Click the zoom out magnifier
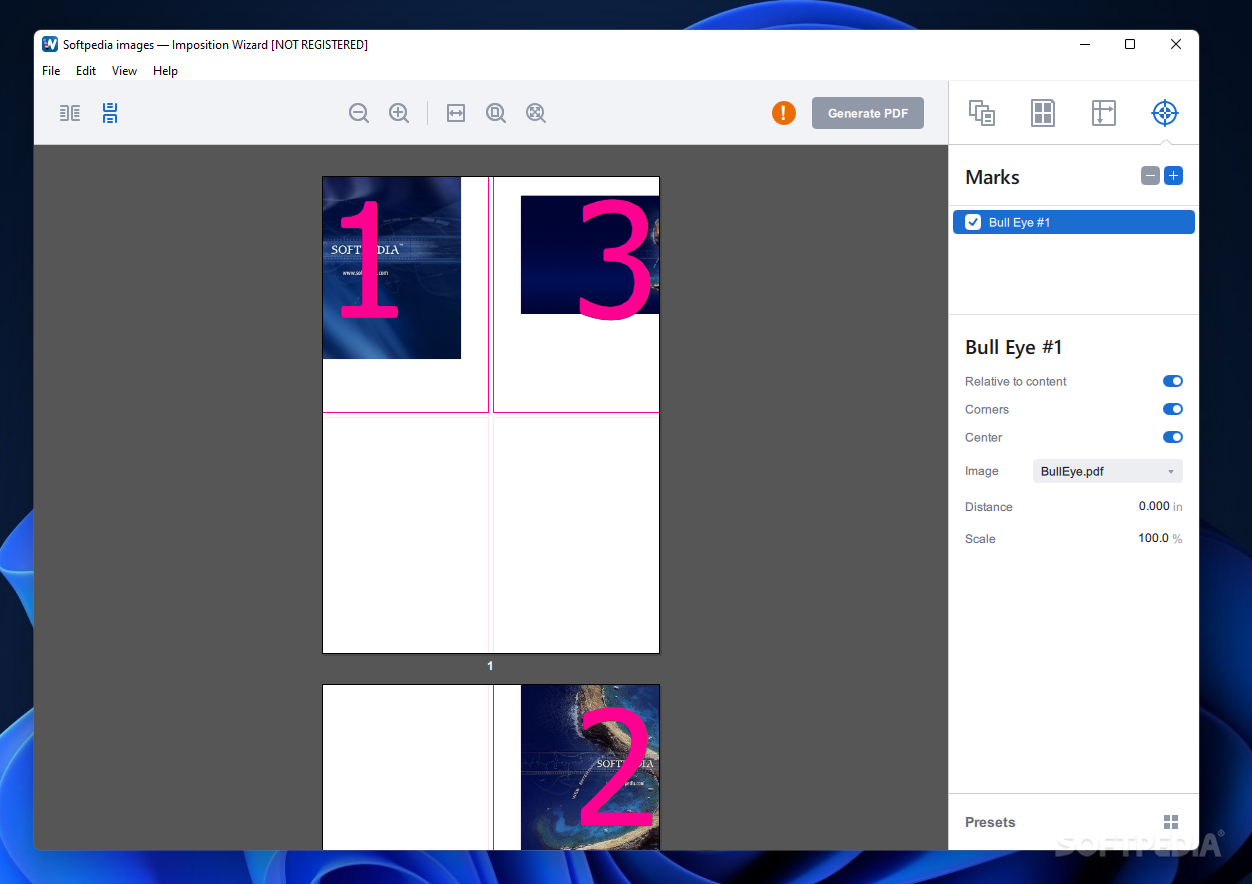The image size is (1252, 884). tap(359, 113)
